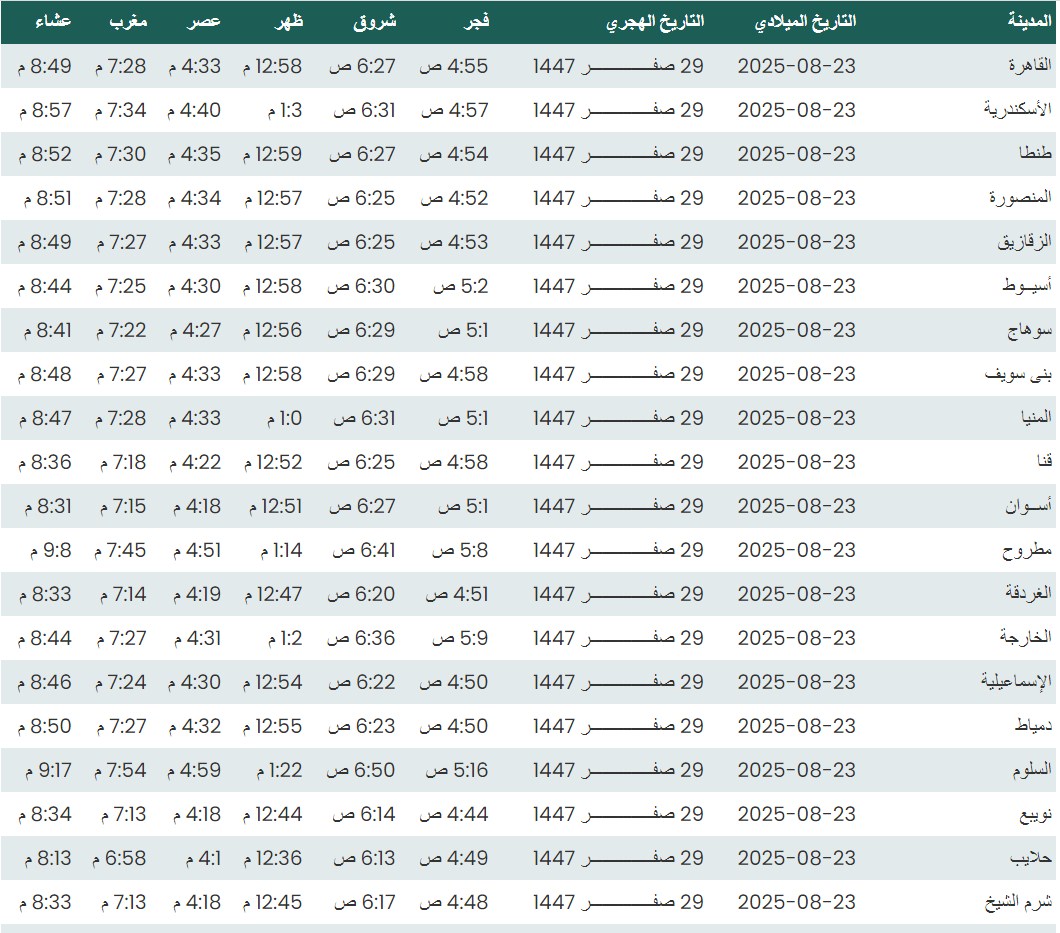Click the Fajr time in the القاهرة row
Image resolution: width=1060 pixels, height=933 pixels.
453,66
